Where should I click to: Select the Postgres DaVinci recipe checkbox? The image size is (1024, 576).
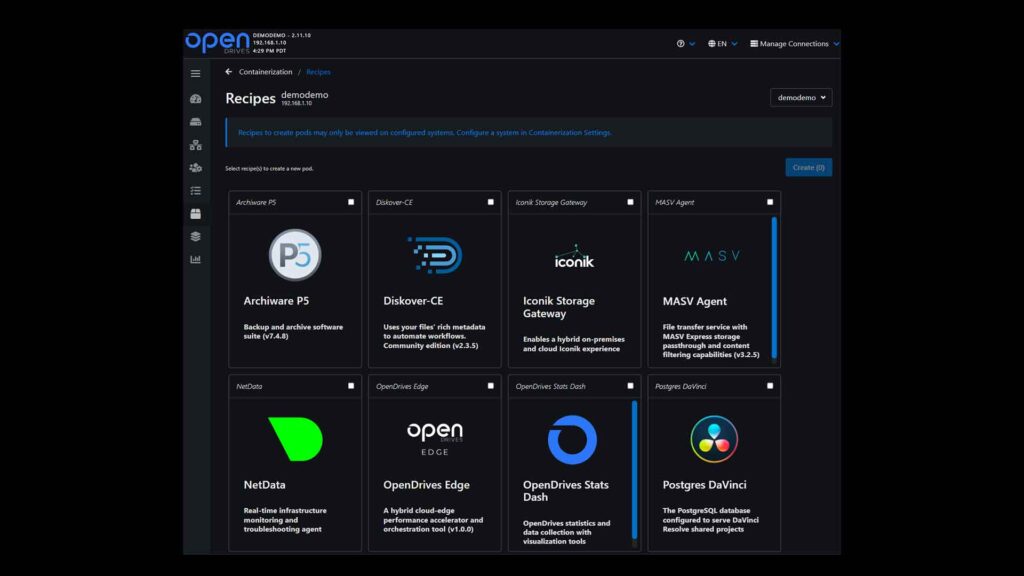770,386
